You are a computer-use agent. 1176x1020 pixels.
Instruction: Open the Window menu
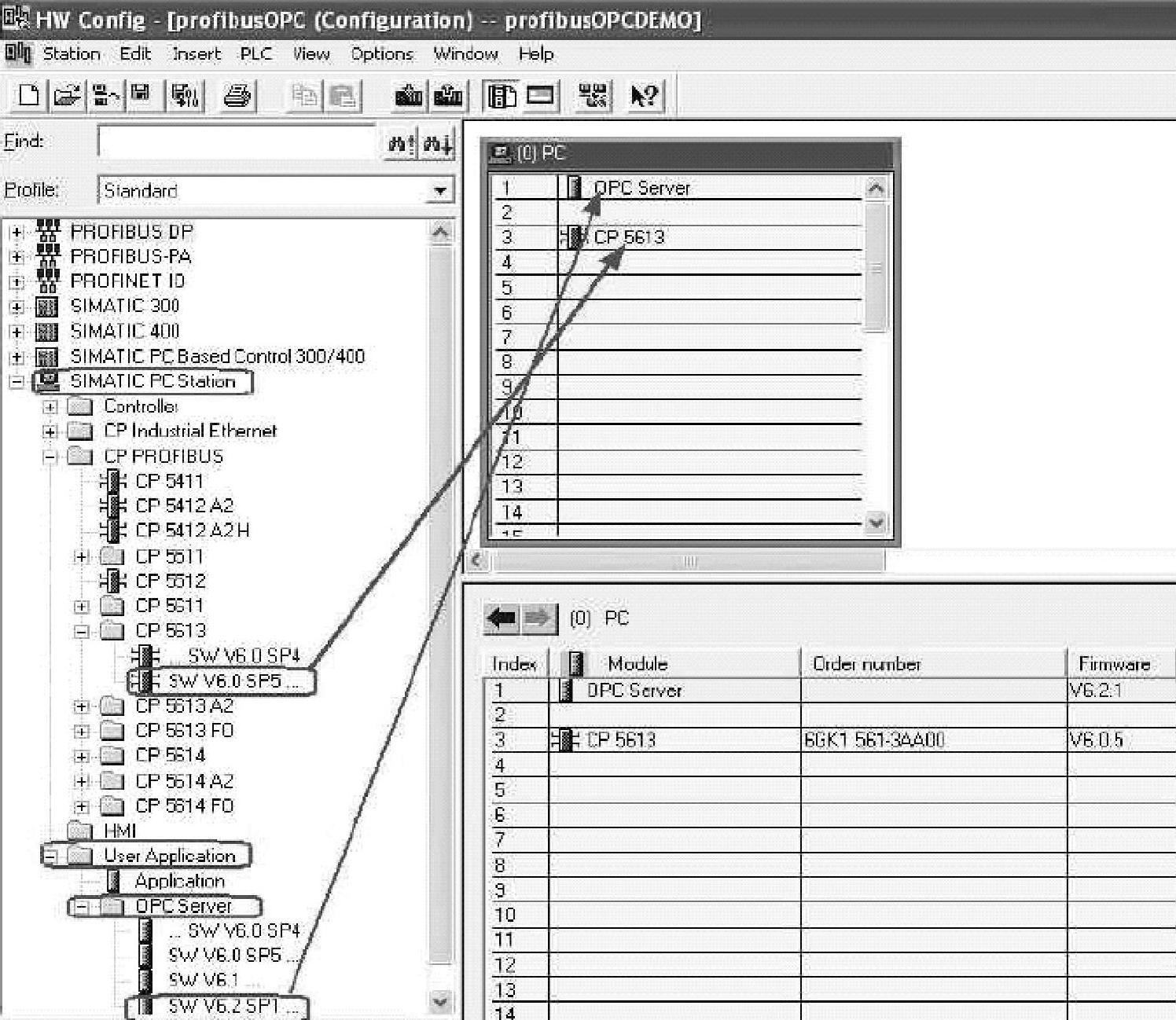coord(466,53)
